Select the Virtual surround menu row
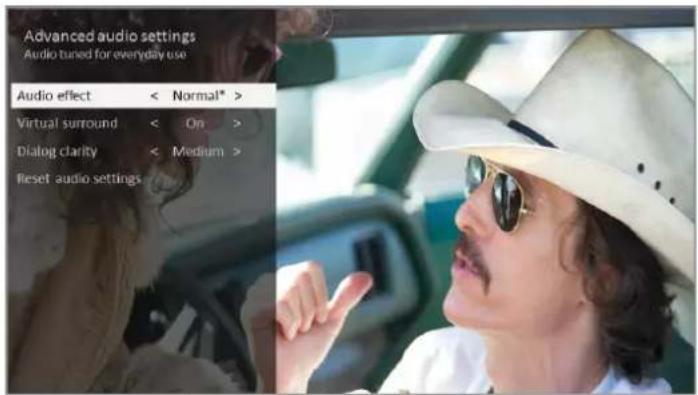This screenshot has height=395, width=698. 143,123
